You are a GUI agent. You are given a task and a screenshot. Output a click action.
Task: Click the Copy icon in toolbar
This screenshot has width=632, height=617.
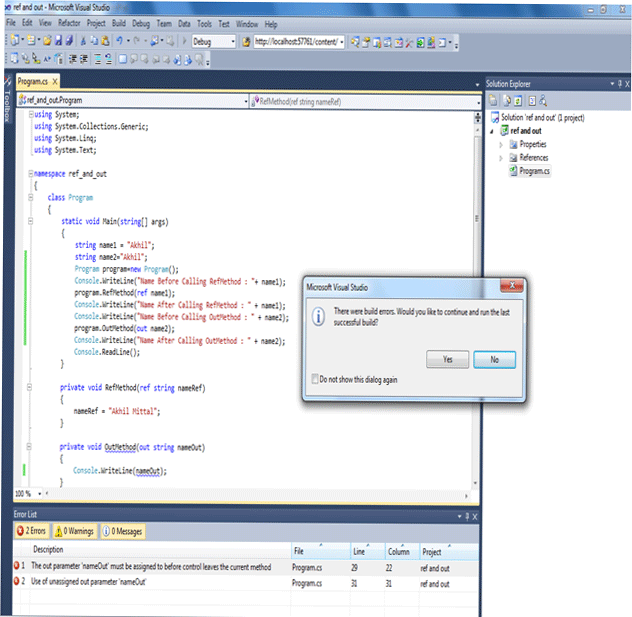point(94,41)
